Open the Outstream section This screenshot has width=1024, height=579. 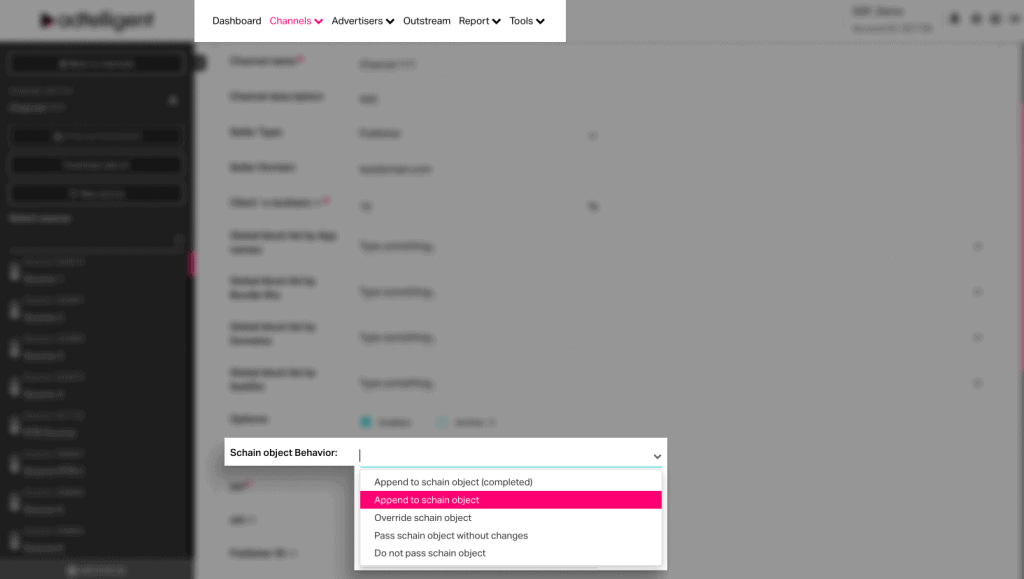pos(427,21)
